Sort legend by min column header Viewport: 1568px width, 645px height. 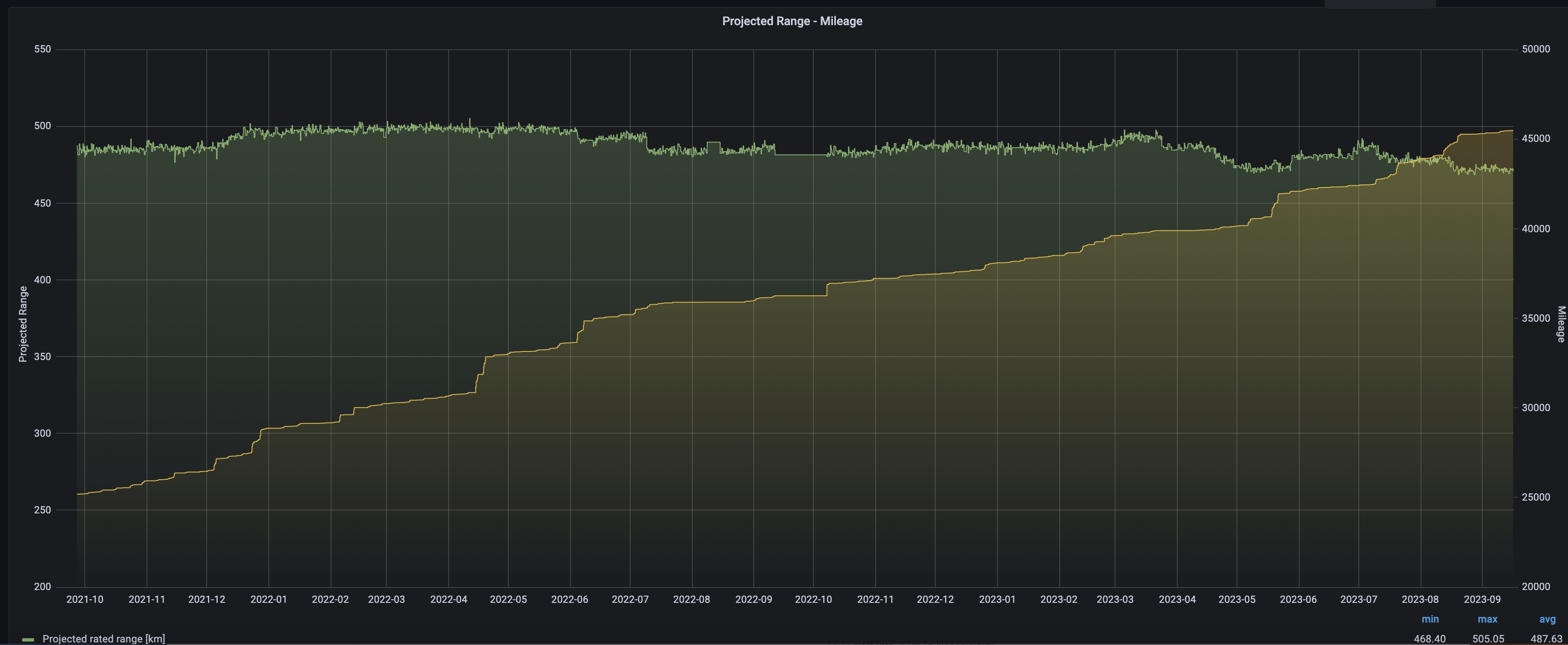tap(1430, 619)
